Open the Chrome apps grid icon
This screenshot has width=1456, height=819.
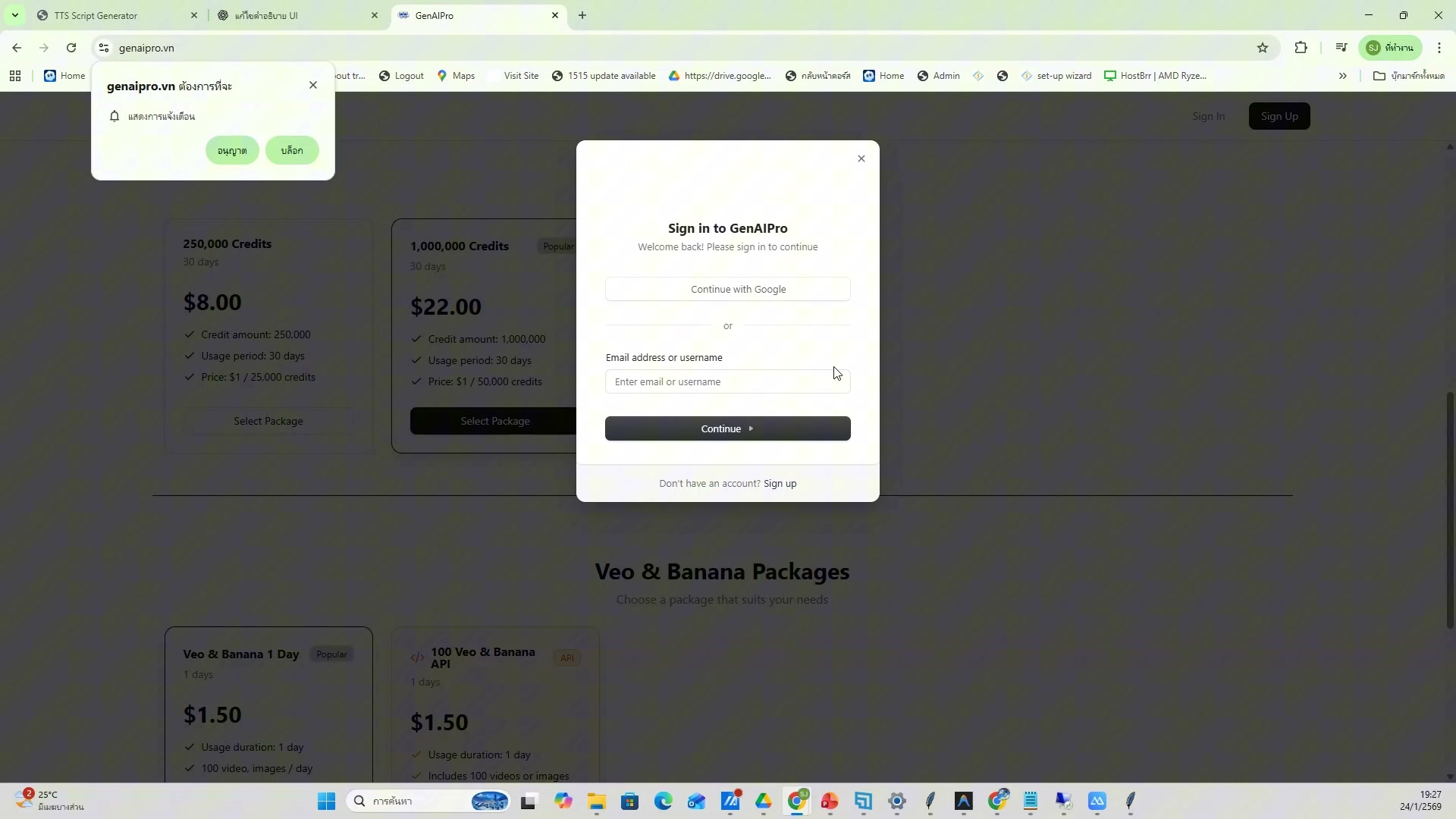(x=15, y=76)
